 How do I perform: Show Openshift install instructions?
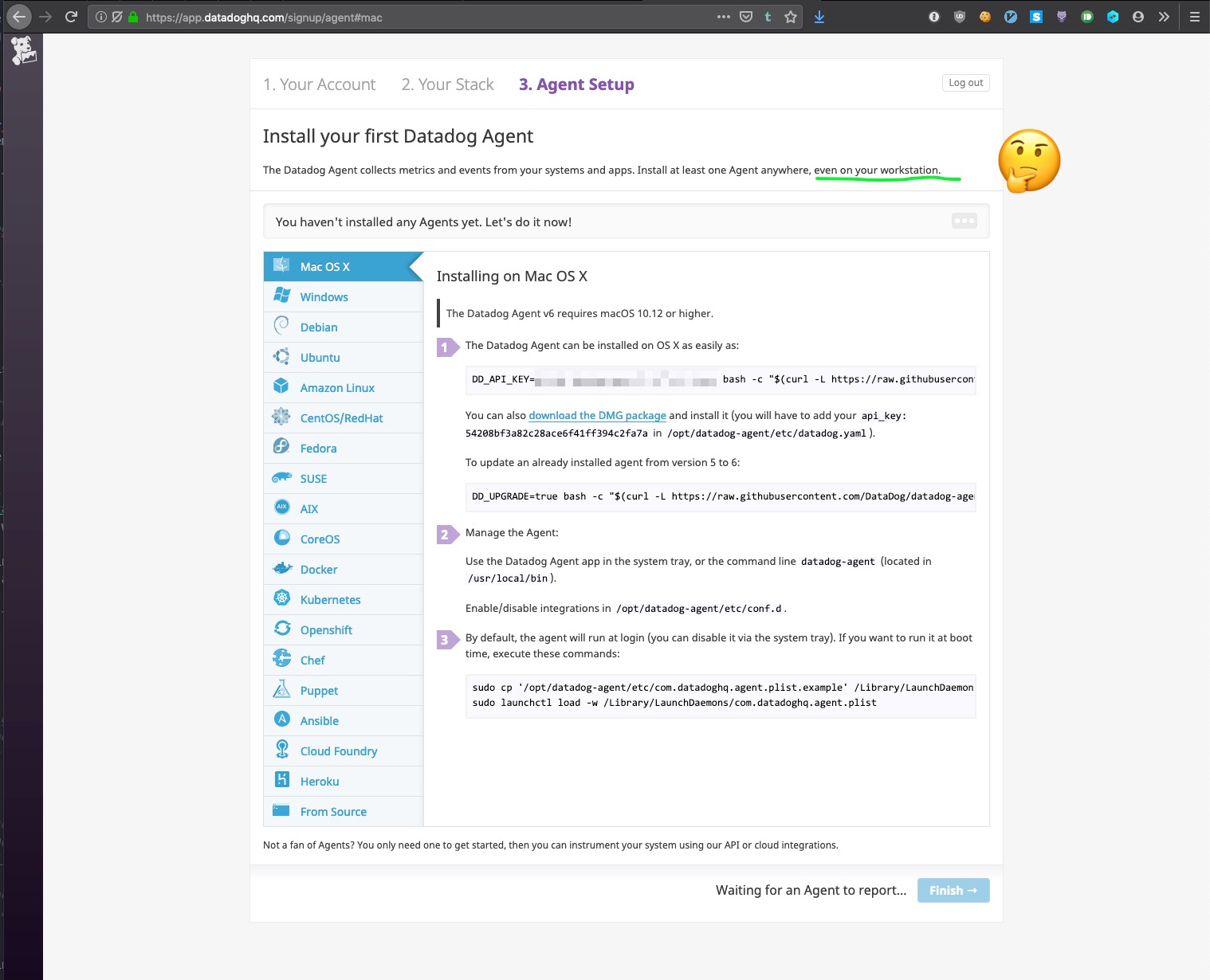click(x=343, y=630)
